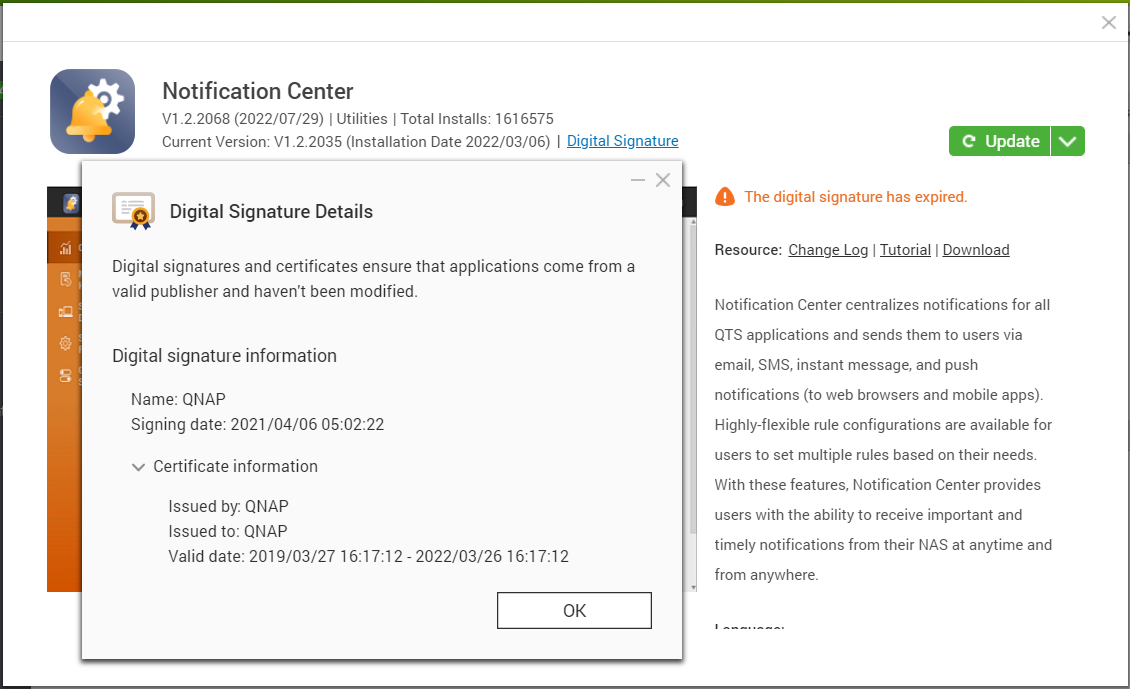
Task: Click the gear icon in the orange preview sidebar
Action: point(66,343)
